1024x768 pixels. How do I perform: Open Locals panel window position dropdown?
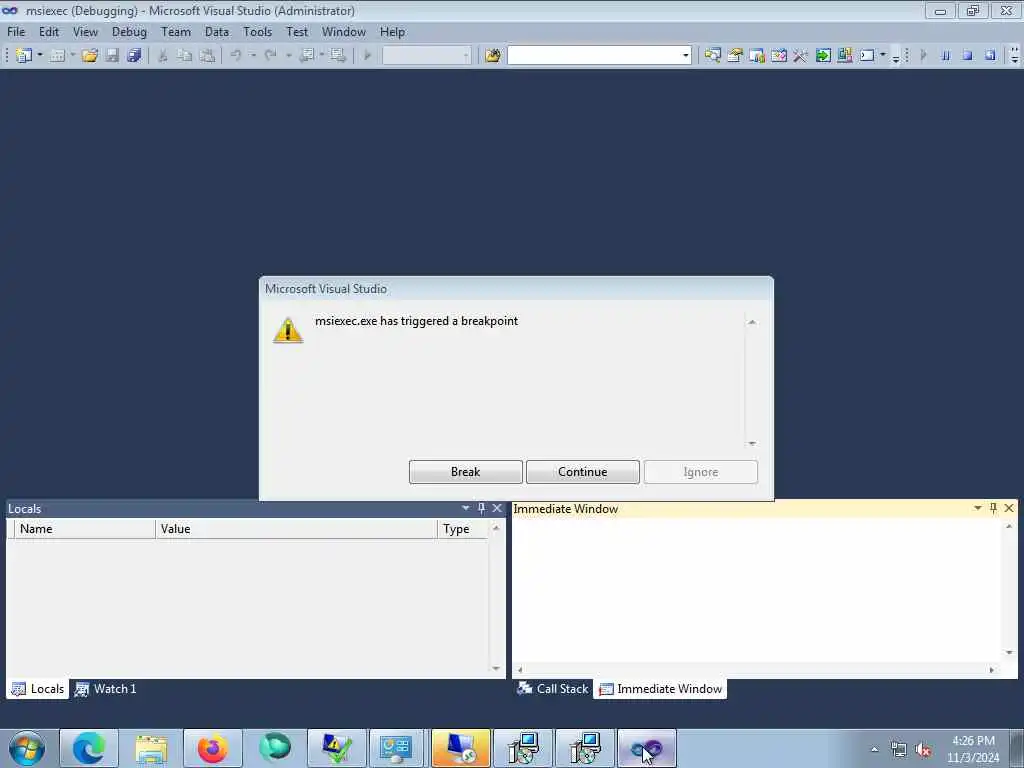click(466, 508)
